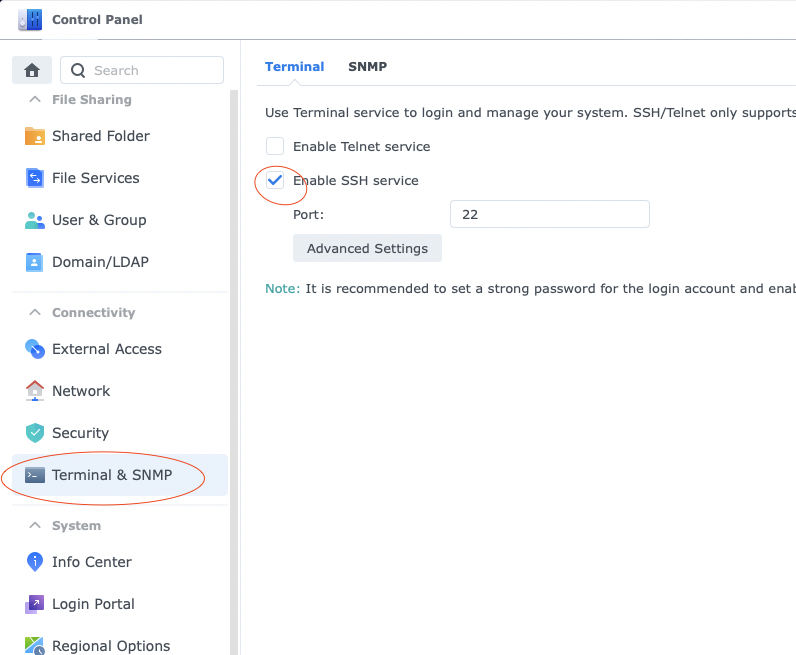Switch to the SNMP tab
This screenshot has height=655, width=796.
[368, 67]
